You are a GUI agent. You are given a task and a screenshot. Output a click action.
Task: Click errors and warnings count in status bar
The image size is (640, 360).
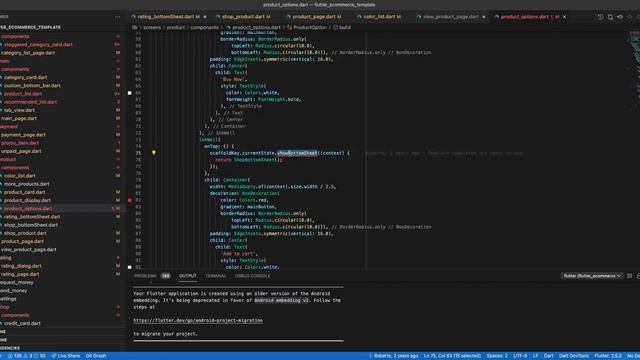[x=27, y=356]
